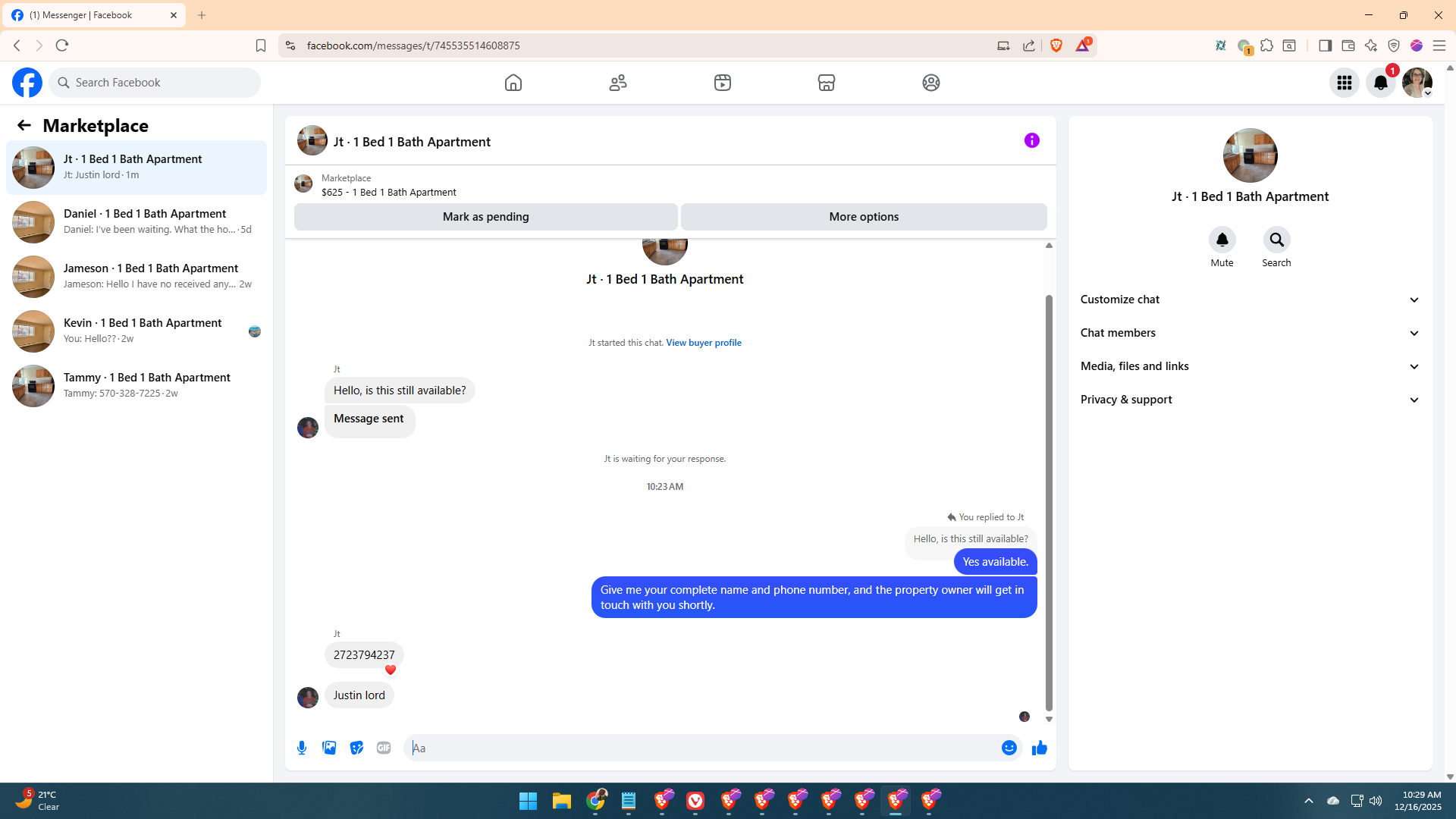
Task: Open a new browser tab
Action: tap(202, 15)
